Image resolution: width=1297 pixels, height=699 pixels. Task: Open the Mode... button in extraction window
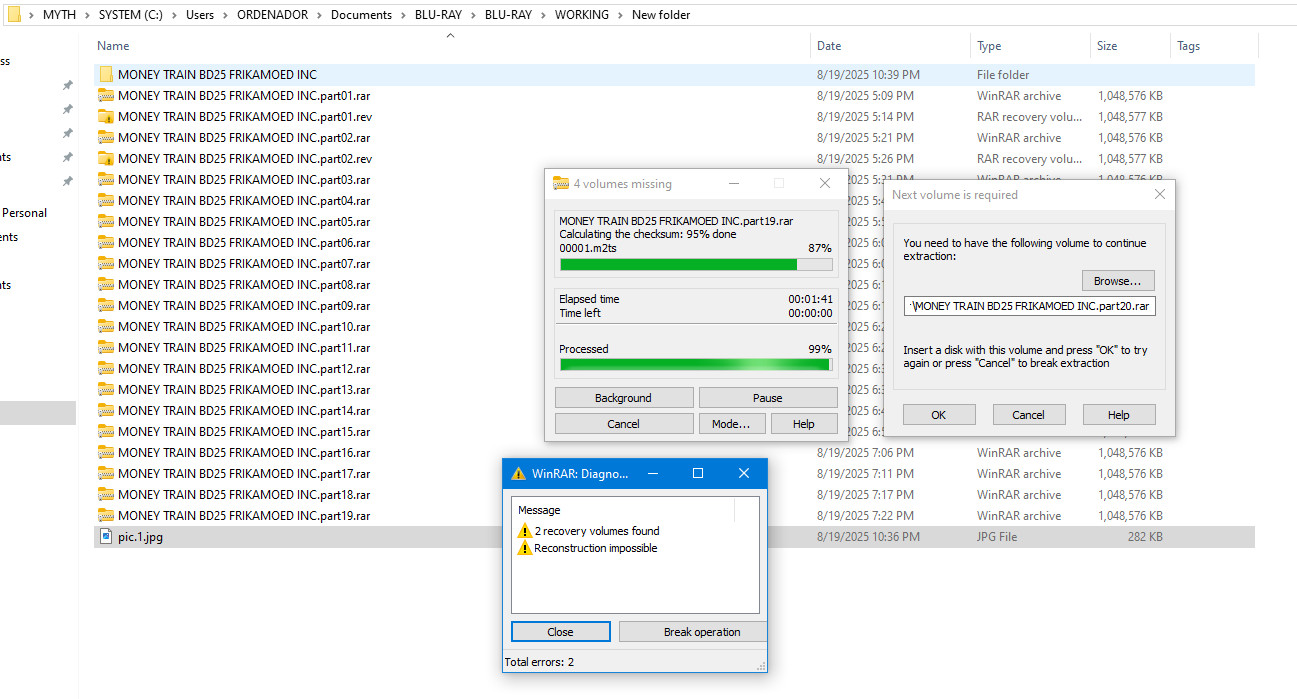pos(731,424)
